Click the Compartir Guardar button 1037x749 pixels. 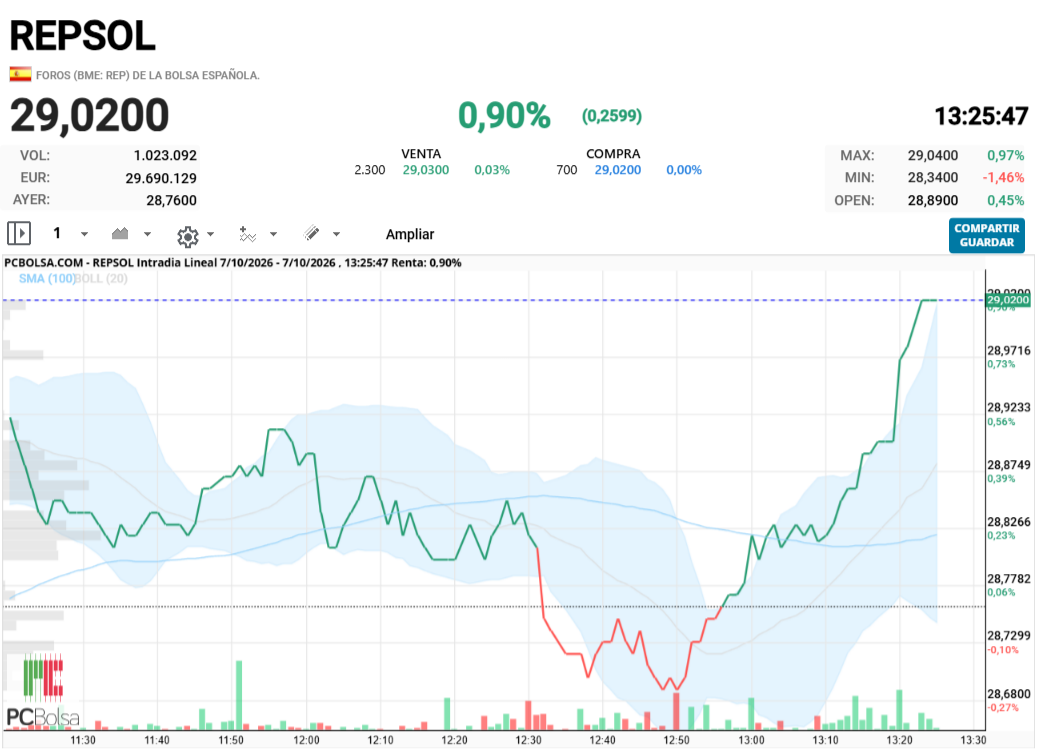coord(987,235)
